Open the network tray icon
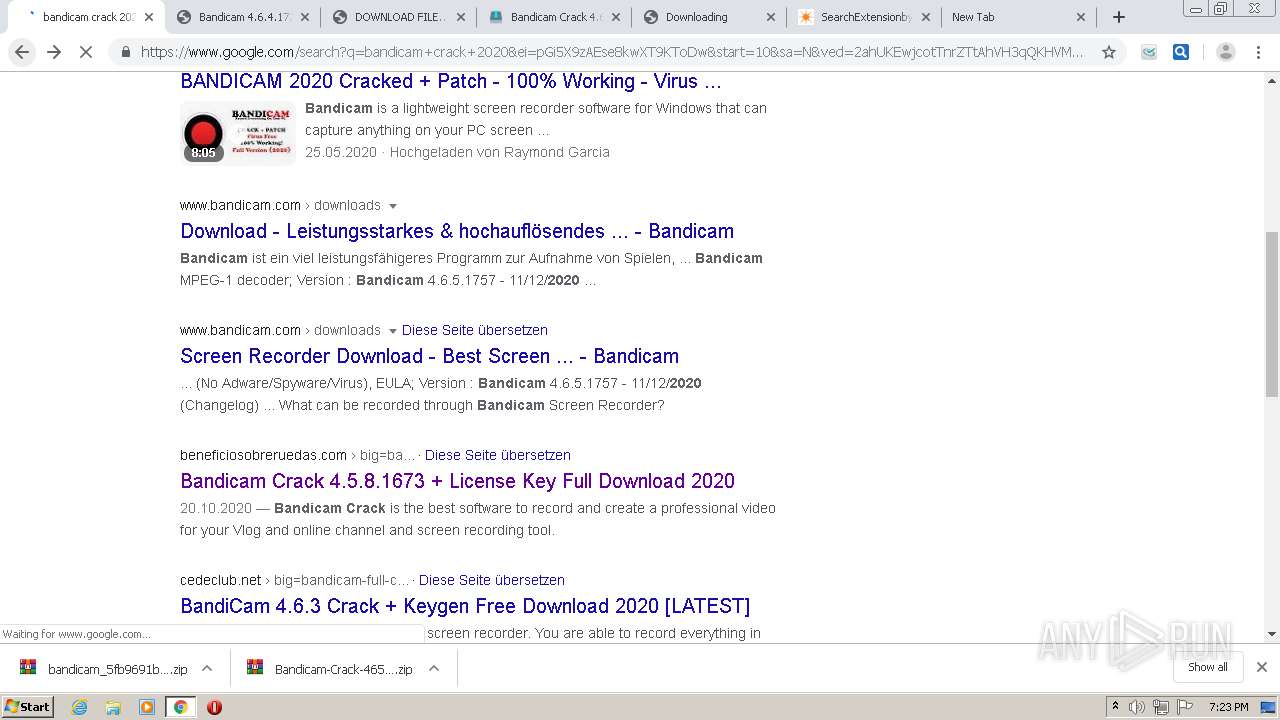Screen dimensions: 1280x720 pyautogui.click(x=1161, y=707)
